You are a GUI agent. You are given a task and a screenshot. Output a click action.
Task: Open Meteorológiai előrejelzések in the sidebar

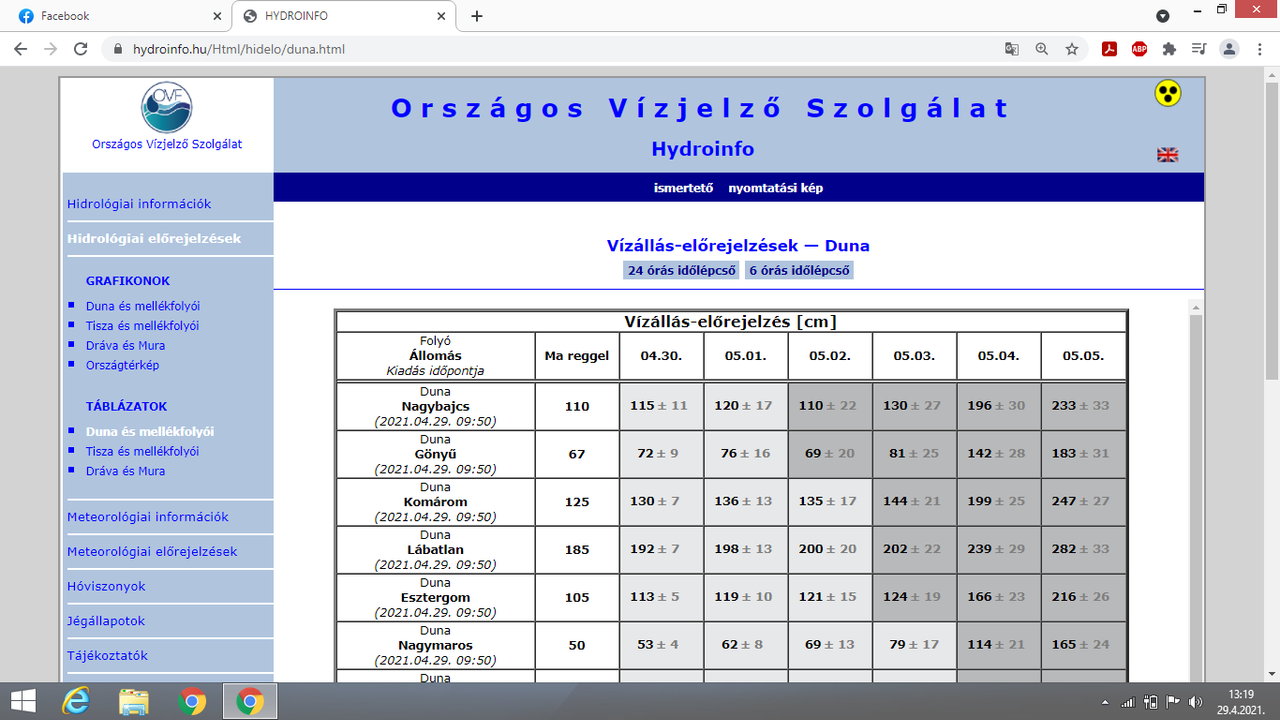(x=152, y=552)
